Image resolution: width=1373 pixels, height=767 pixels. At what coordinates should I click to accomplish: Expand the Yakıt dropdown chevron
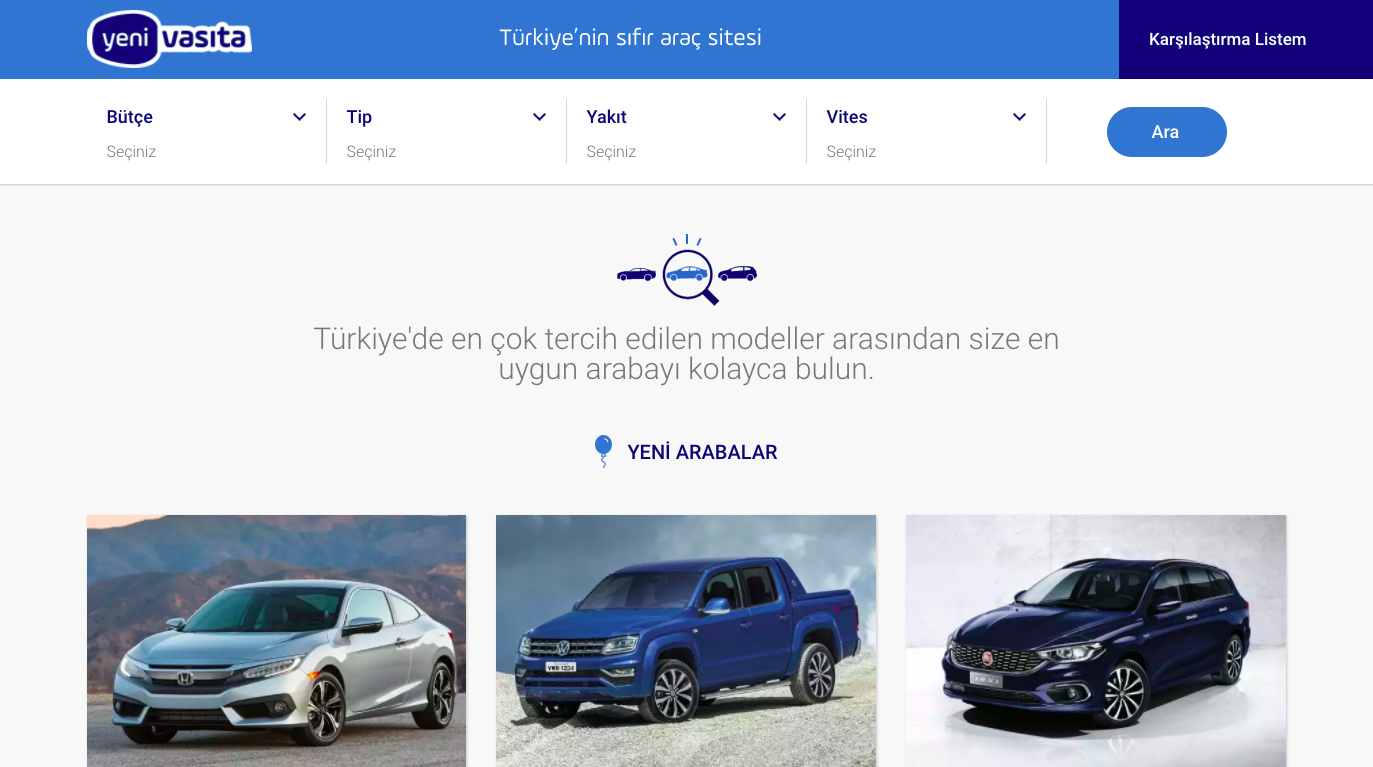(779, 117)
